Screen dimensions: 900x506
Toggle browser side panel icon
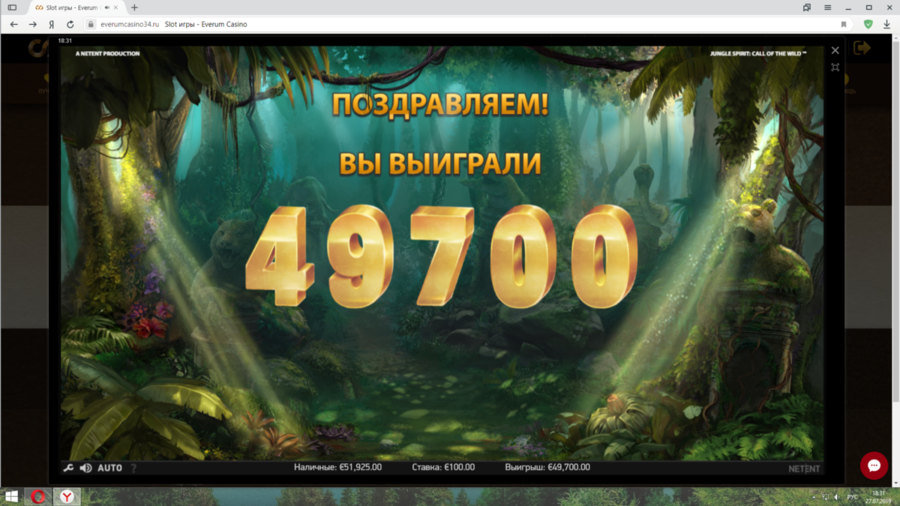12,7
